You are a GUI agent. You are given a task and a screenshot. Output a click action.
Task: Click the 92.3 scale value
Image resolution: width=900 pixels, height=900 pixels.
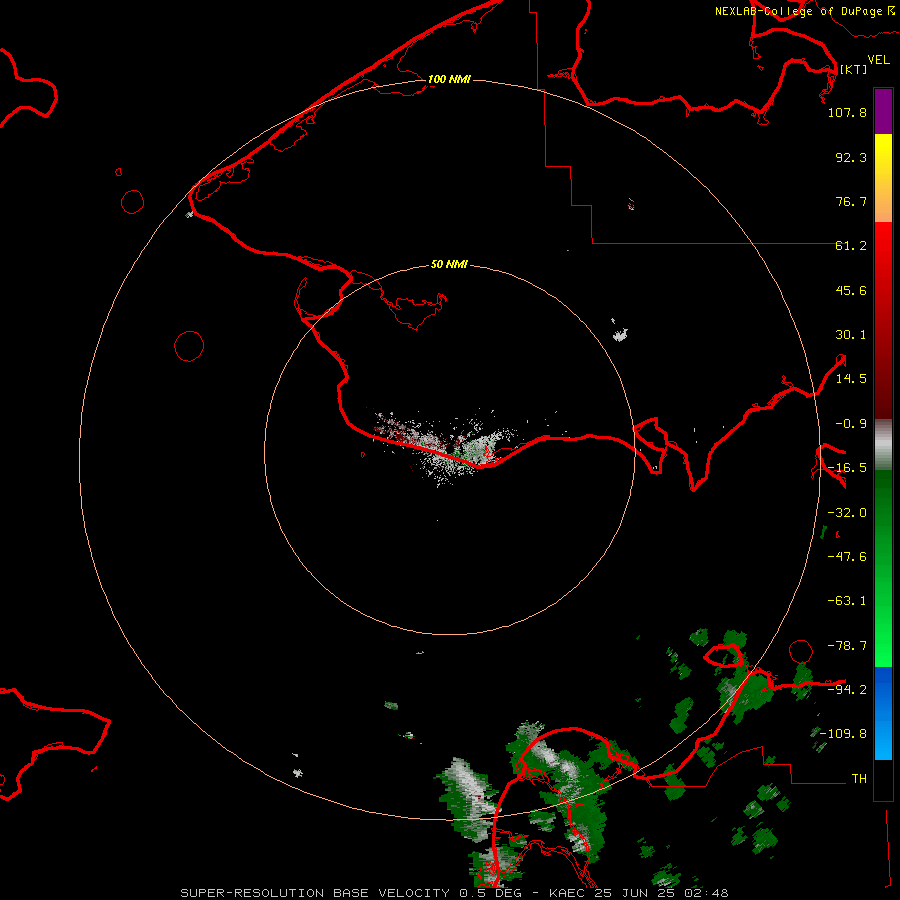851,157
